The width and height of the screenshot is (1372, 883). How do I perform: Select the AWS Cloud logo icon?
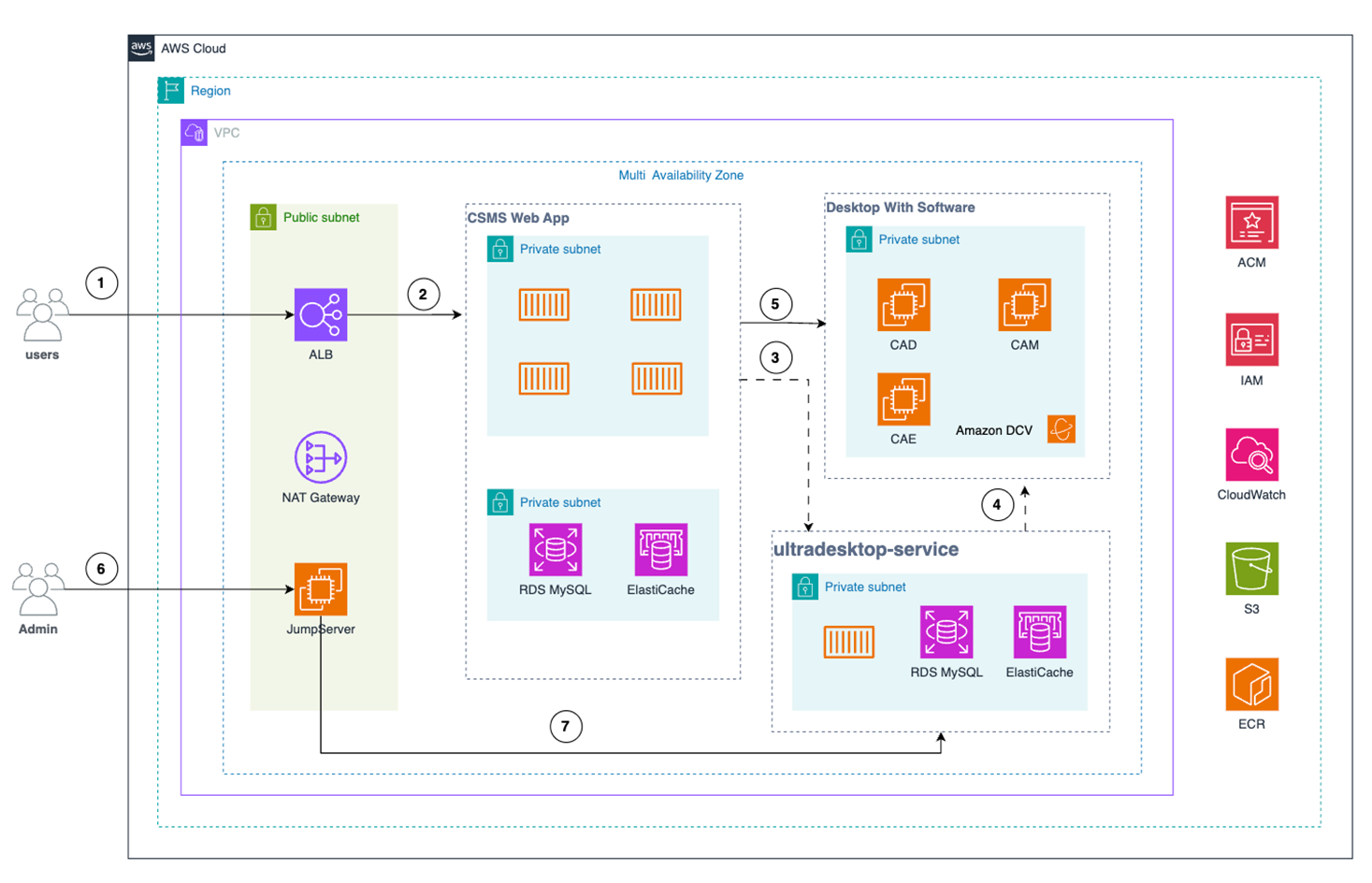click(141, 48)
